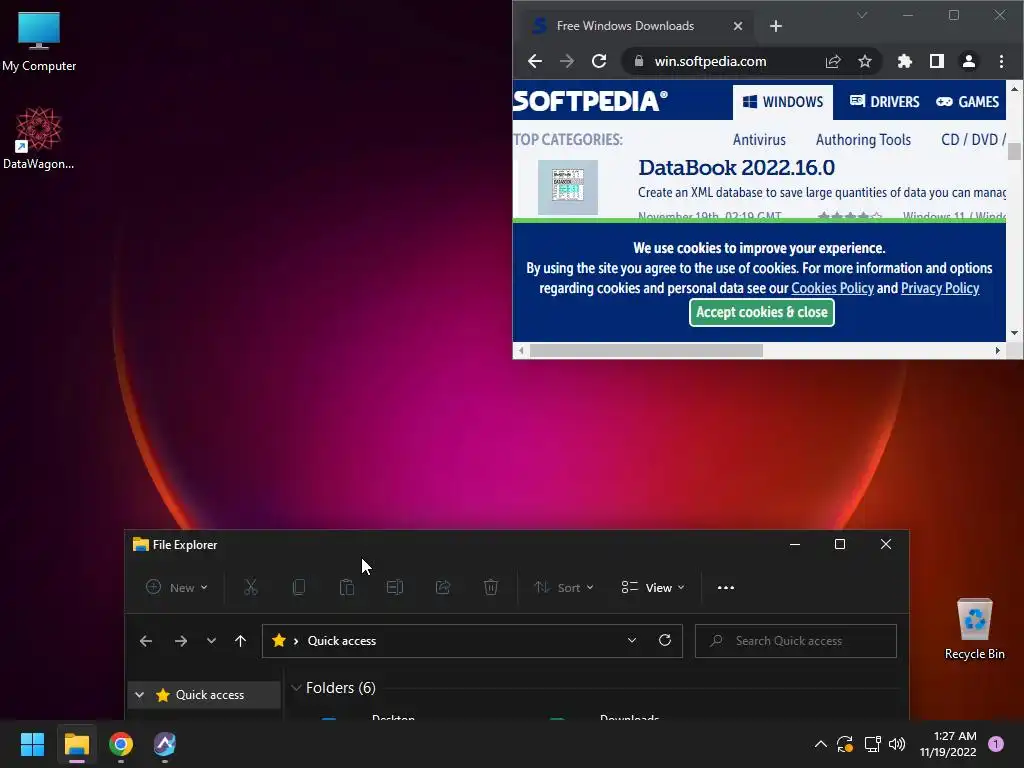Open the Cookies Policy link
Screen dimensions: 1024x768
point(832,288)
